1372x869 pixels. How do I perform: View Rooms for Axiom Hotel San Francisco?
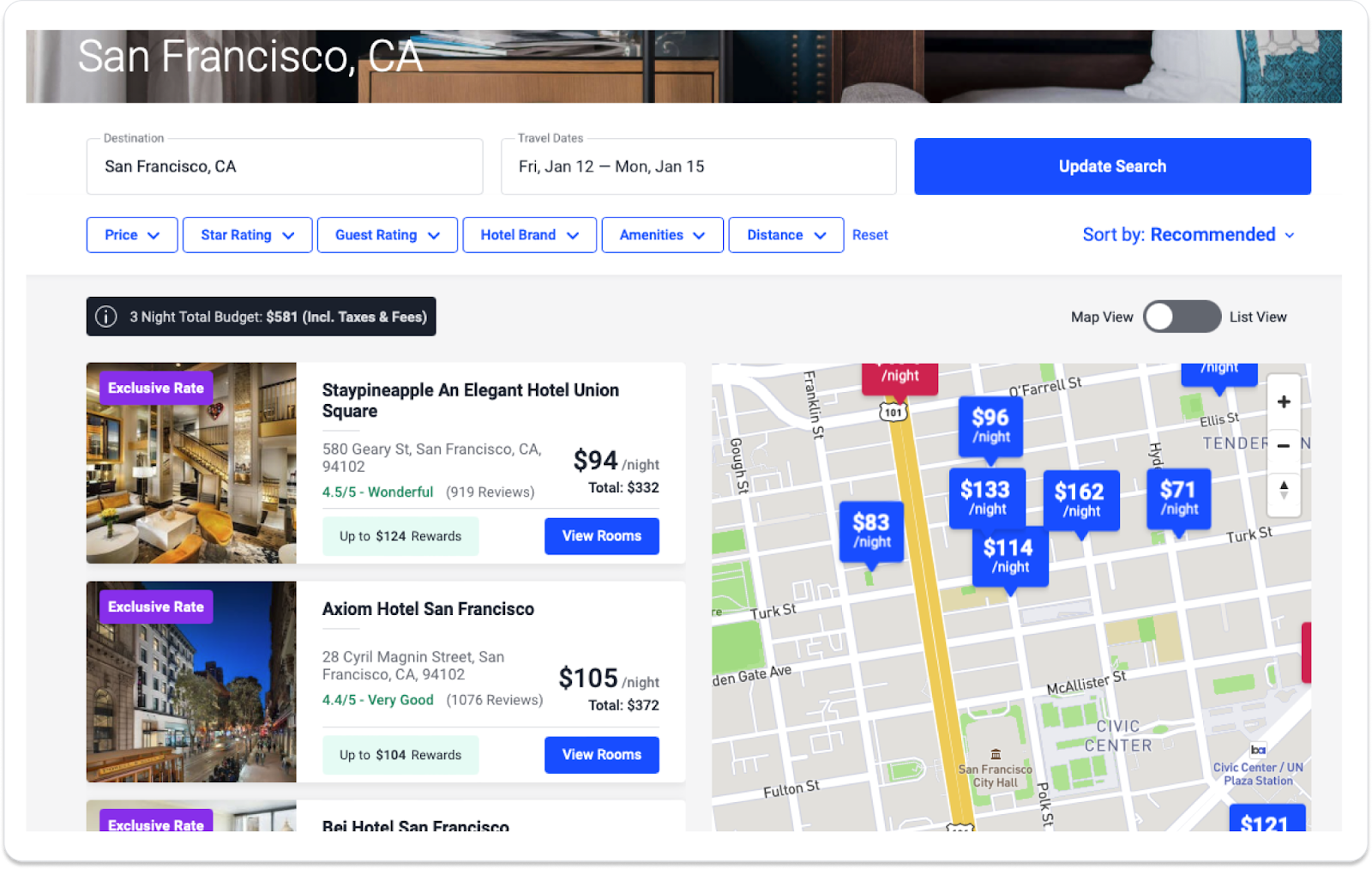coord(602,755)
